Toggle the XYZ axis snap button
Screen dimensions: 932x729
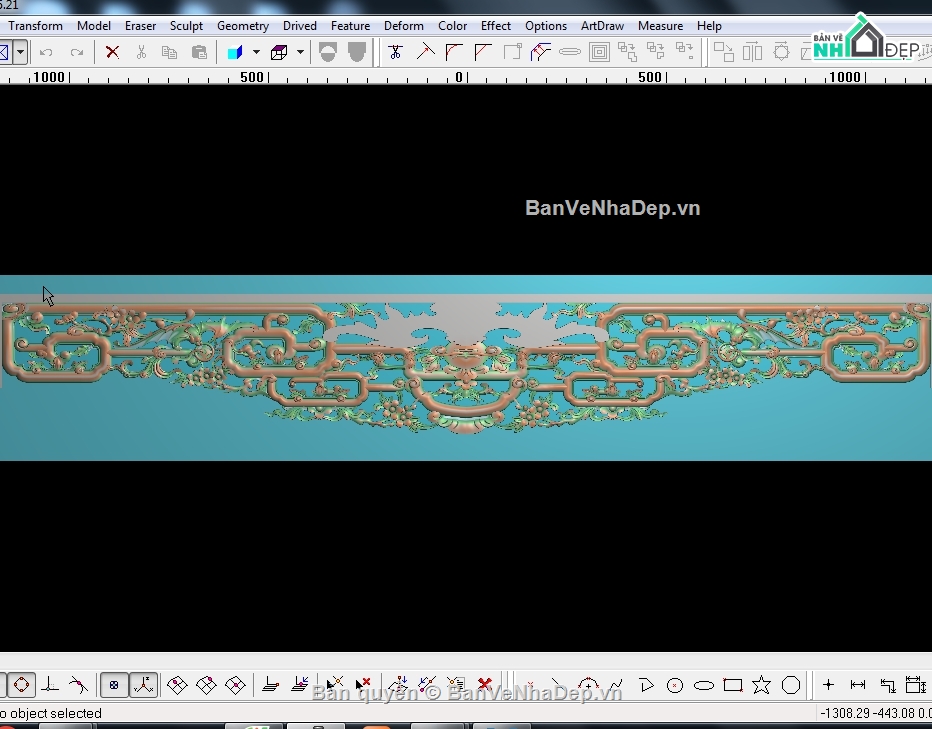tap(144, 685)
